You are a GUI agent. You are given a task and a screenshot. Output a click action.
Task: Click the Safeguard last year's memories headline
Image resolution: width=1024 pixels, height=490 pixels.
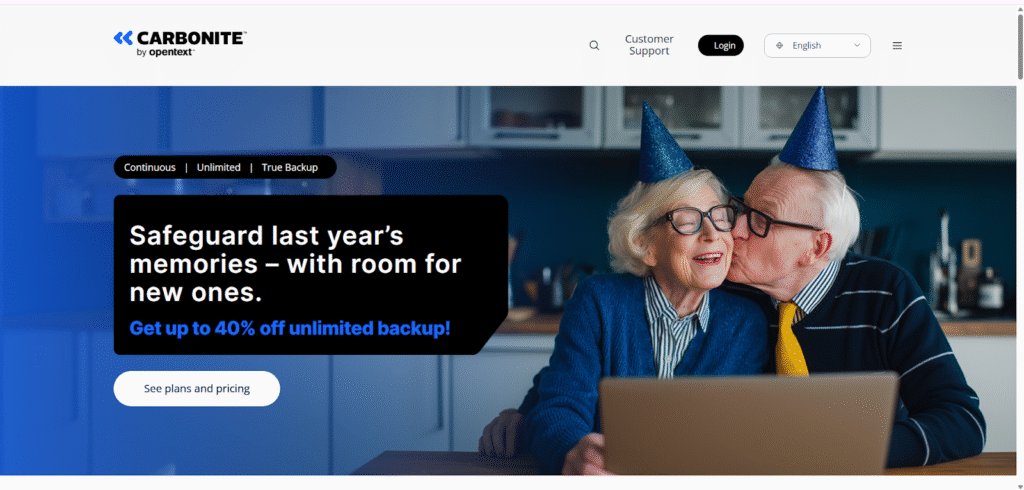(x=295, y=264)
